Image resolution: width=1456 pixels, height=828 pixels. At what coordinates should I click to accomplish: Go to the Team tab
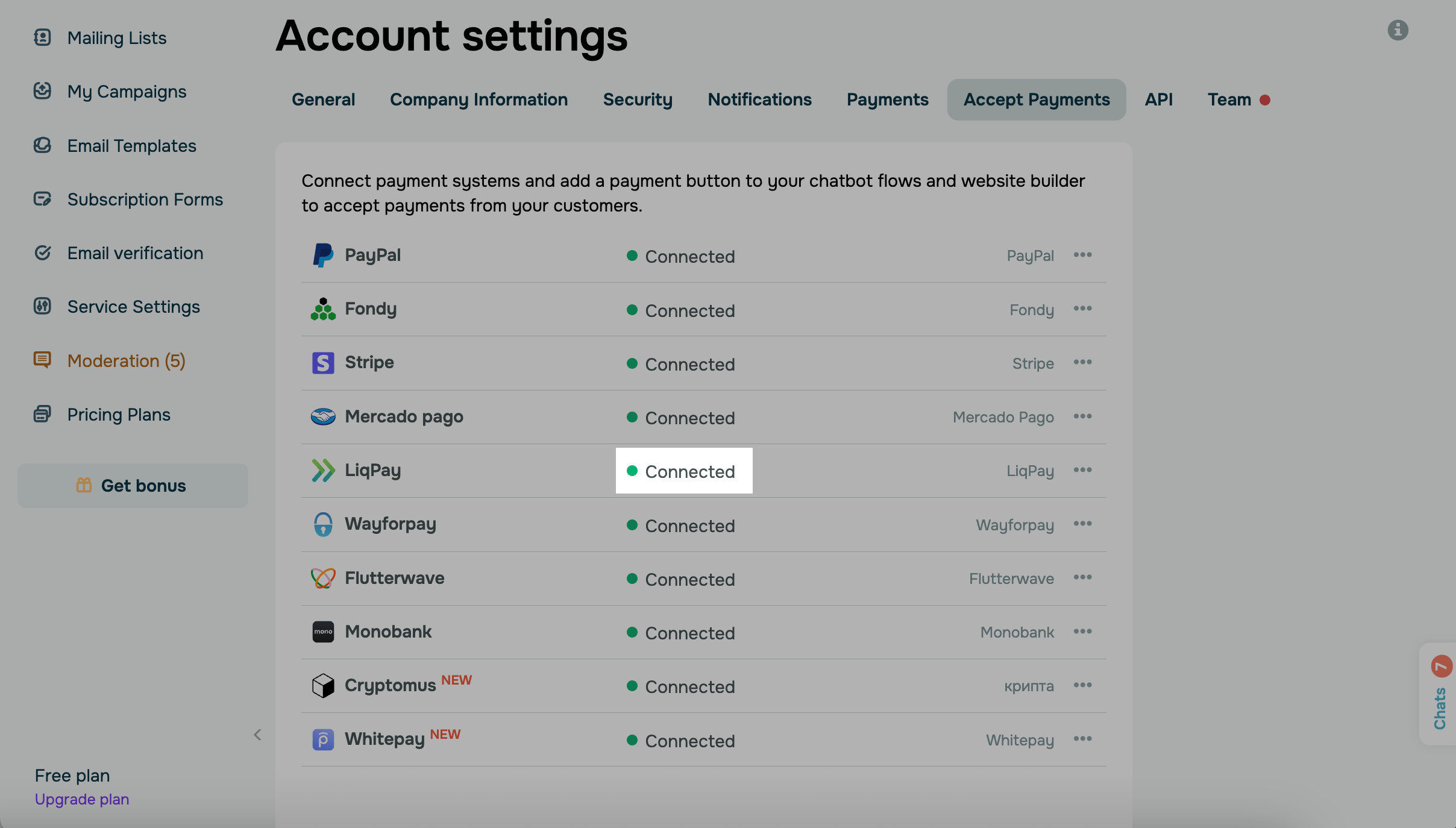click(x=1238, y=99)
